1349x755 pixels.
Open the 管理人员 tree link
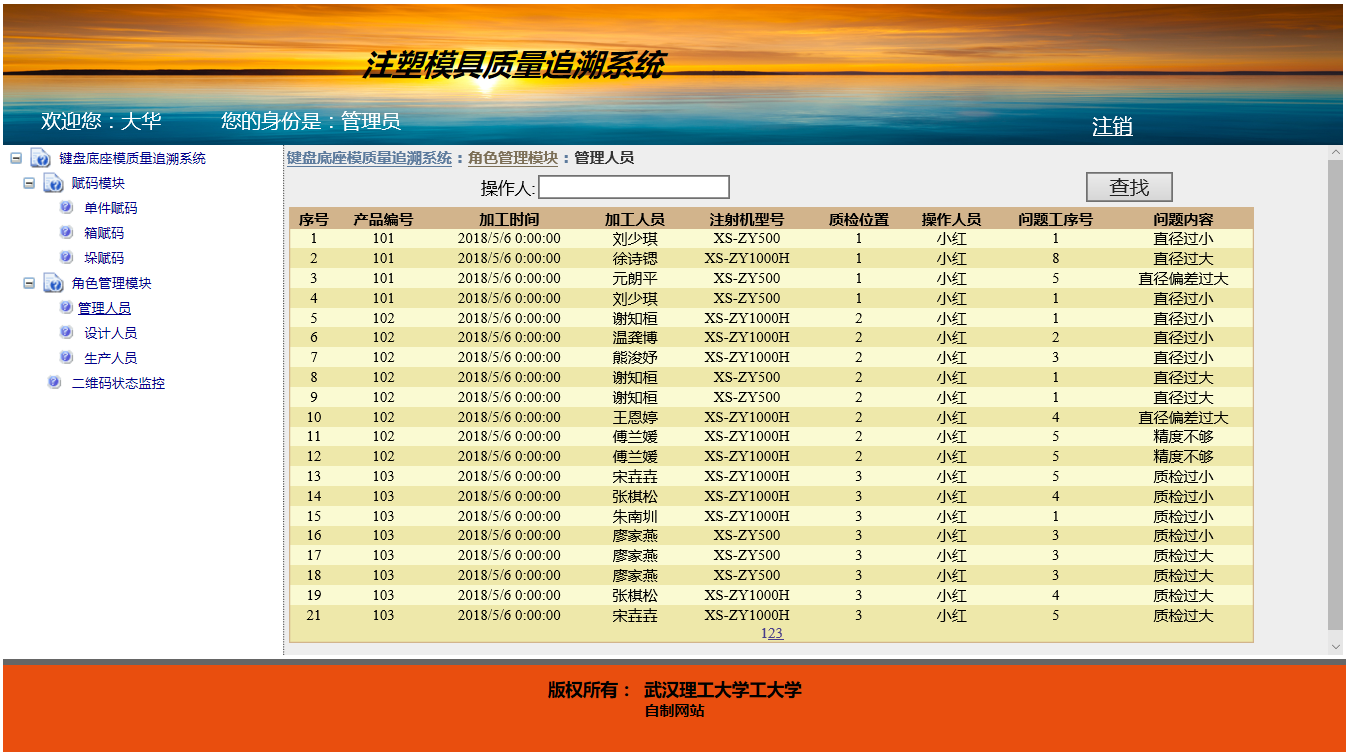click(x=104, y=308)
